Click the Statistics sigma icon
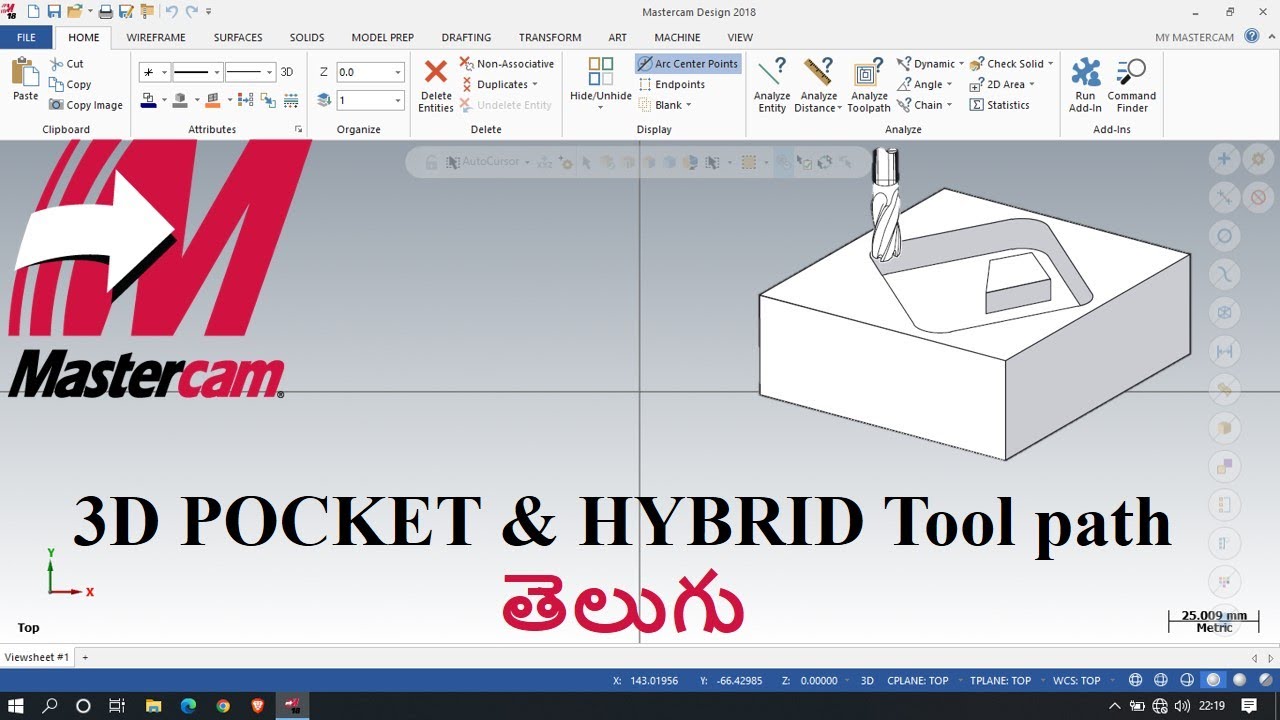The height and width of the screenshot is (720, 1280). [977, 105]
